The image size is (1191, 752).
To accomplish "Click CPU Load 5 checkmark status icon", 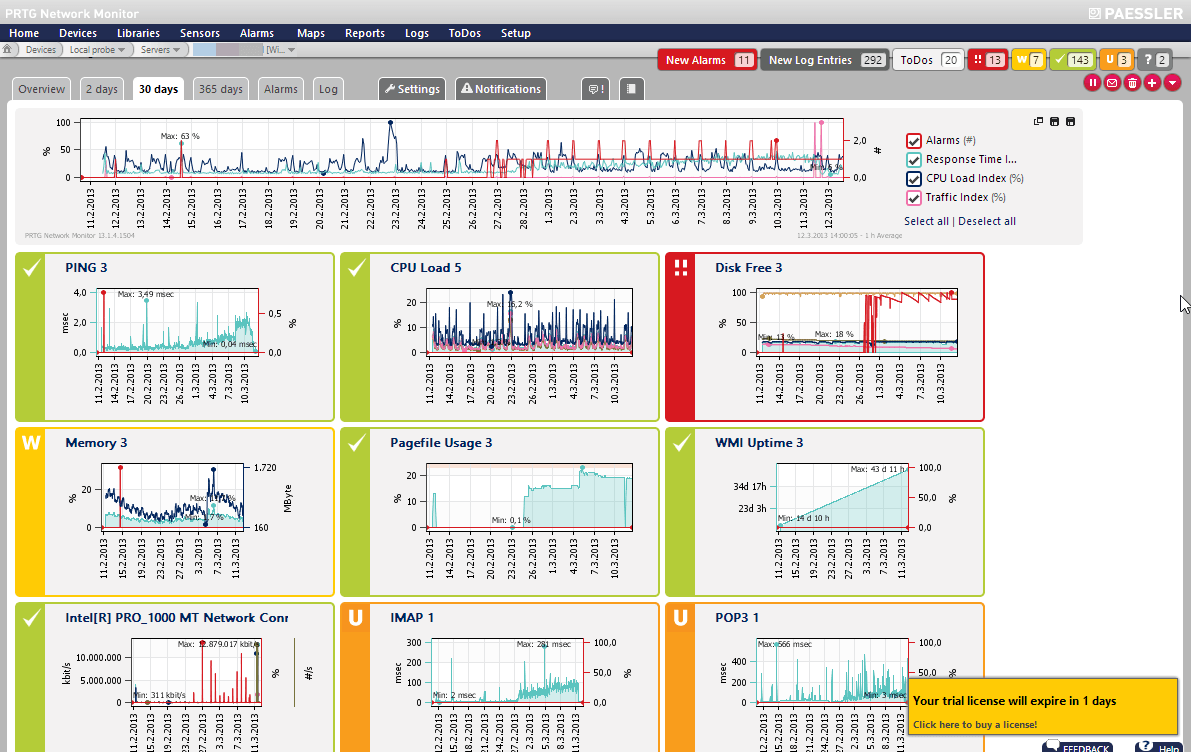I will click(x=356, y=268).
